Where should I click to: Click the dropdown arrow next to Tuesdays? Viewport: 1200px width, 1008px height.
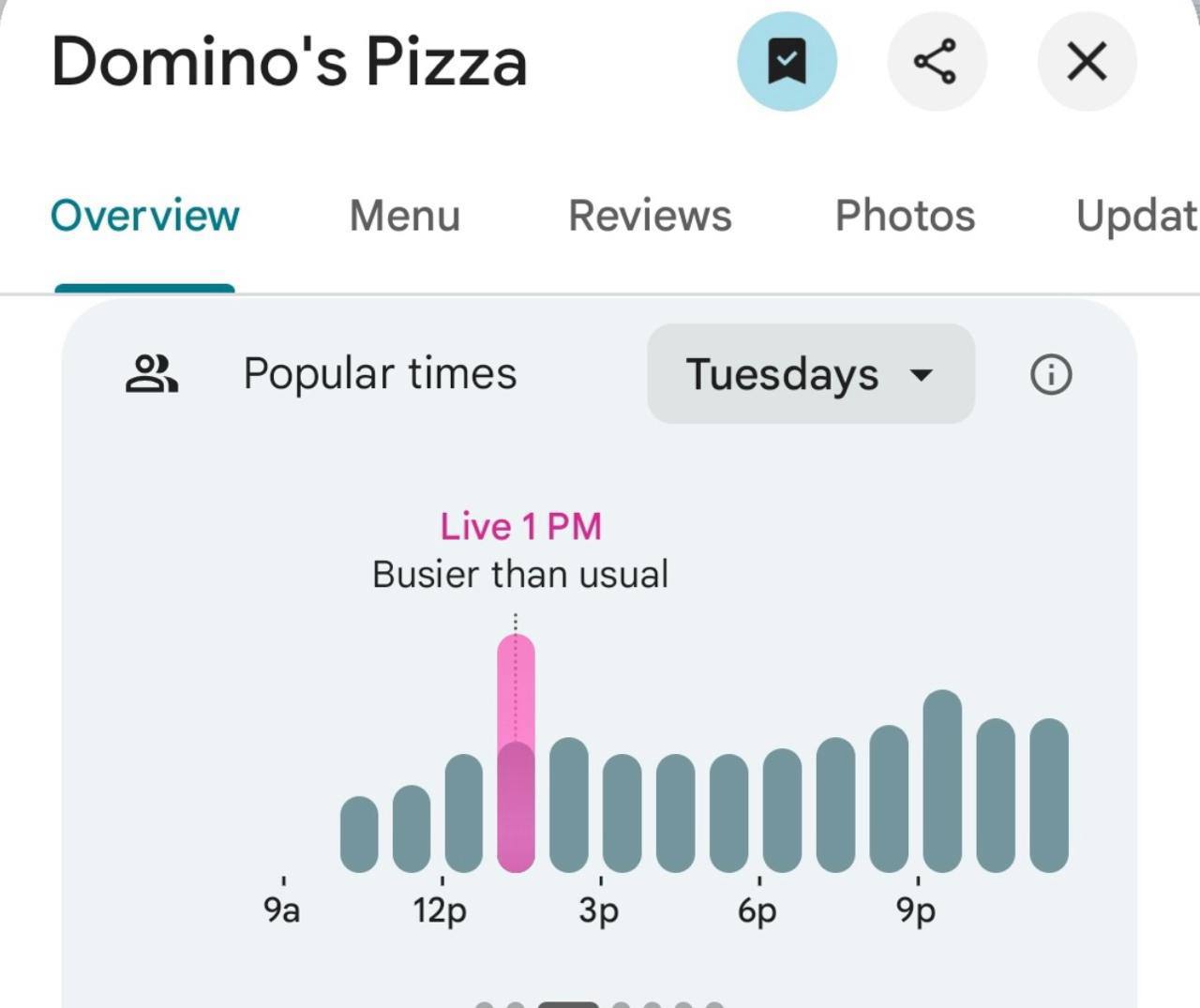click(922, 375)
